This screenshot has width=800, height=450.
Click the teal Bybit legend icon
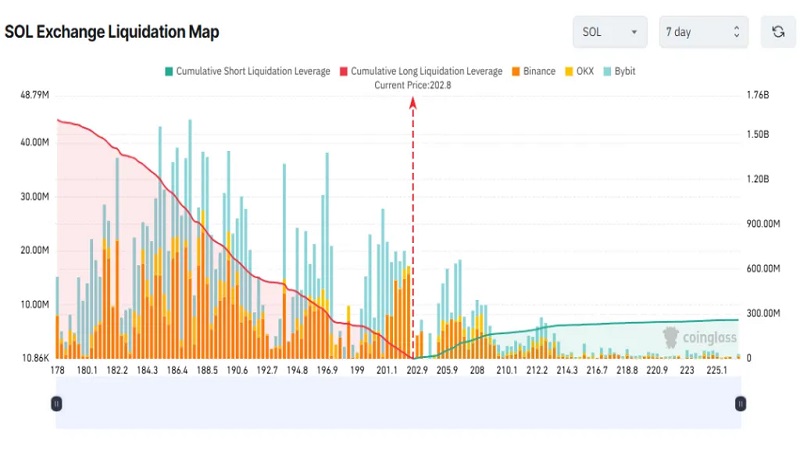click(605, 72)
